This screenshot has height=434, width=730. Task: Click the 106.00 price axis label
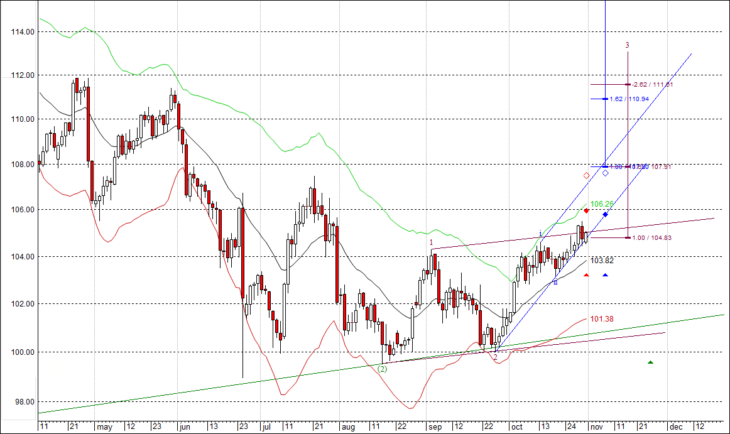point(22,210)
